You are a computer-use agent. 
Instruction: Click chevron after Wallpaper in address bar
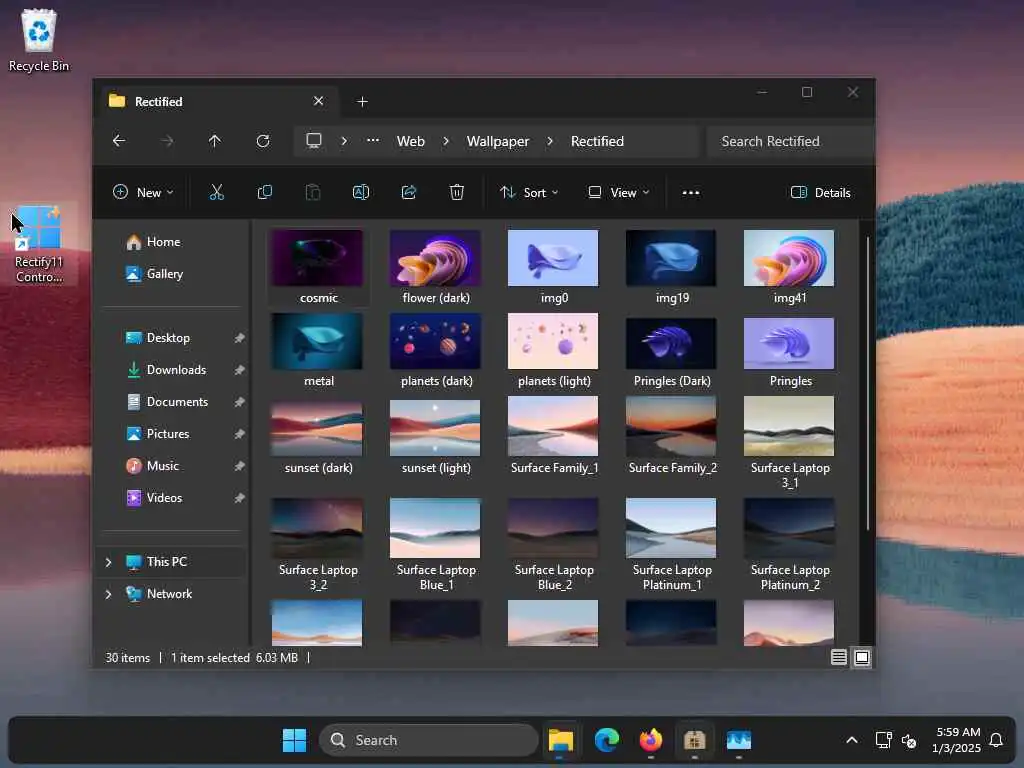(x=550, y=141)
